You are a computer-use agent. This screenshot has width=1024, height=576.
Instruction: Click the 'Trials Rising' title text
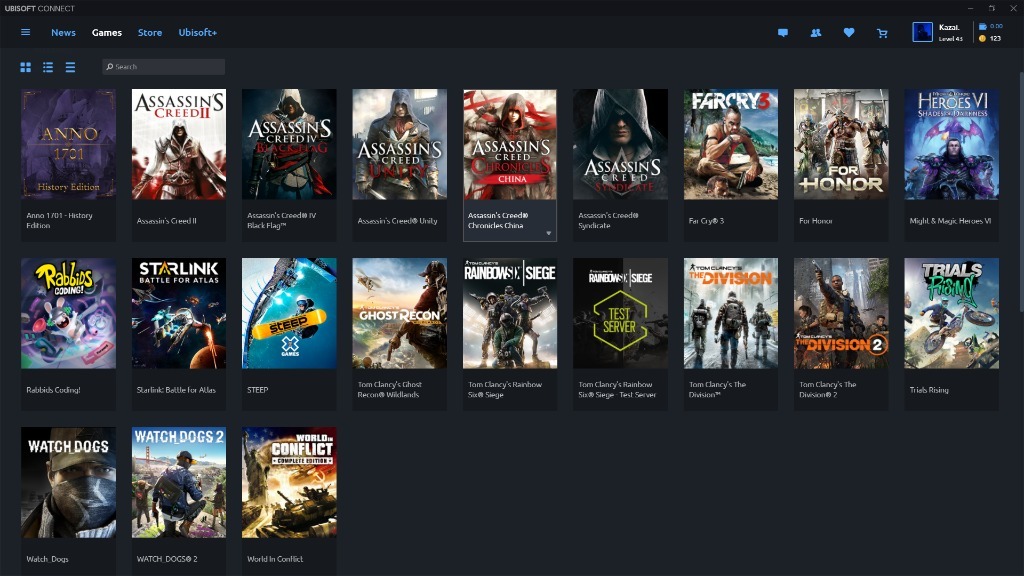[929, 390]
